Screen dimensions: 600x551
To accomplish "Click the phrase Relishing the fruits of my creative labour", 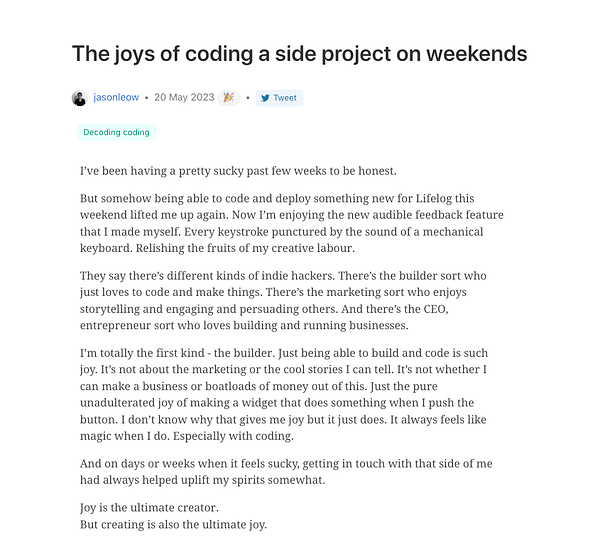I will 245,248.
